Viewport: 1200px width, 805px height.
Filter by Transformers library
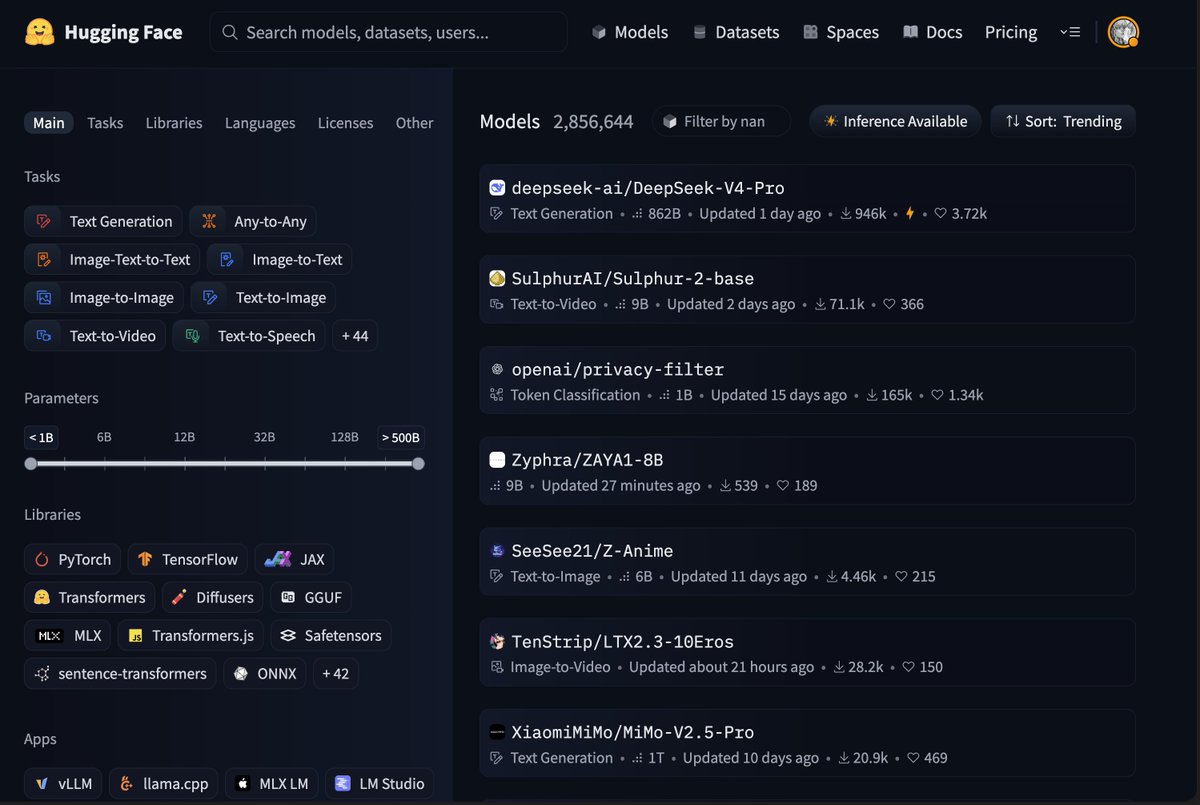click(x=90, y=597)
